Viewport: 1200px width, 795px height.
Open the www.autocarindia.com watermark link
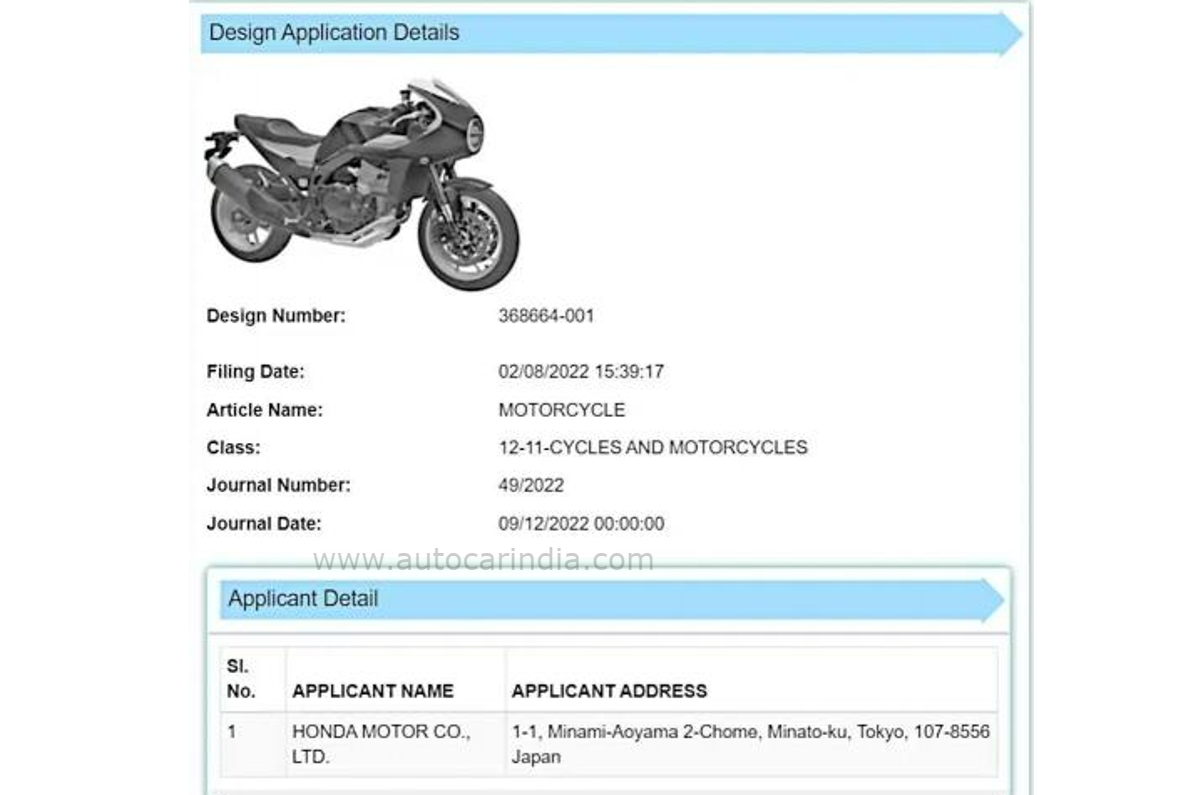[483, 561]
